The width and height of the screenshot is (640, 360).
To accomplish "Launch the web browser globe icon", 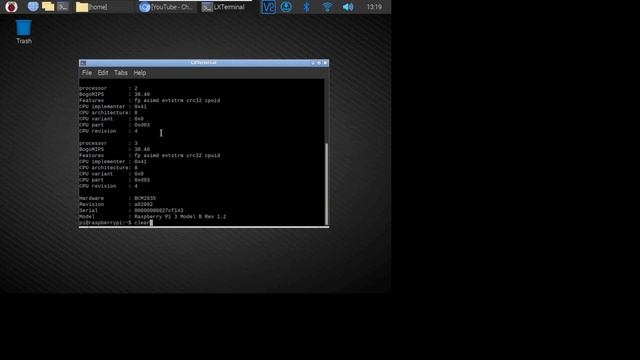I will click(x=33, y=7).
